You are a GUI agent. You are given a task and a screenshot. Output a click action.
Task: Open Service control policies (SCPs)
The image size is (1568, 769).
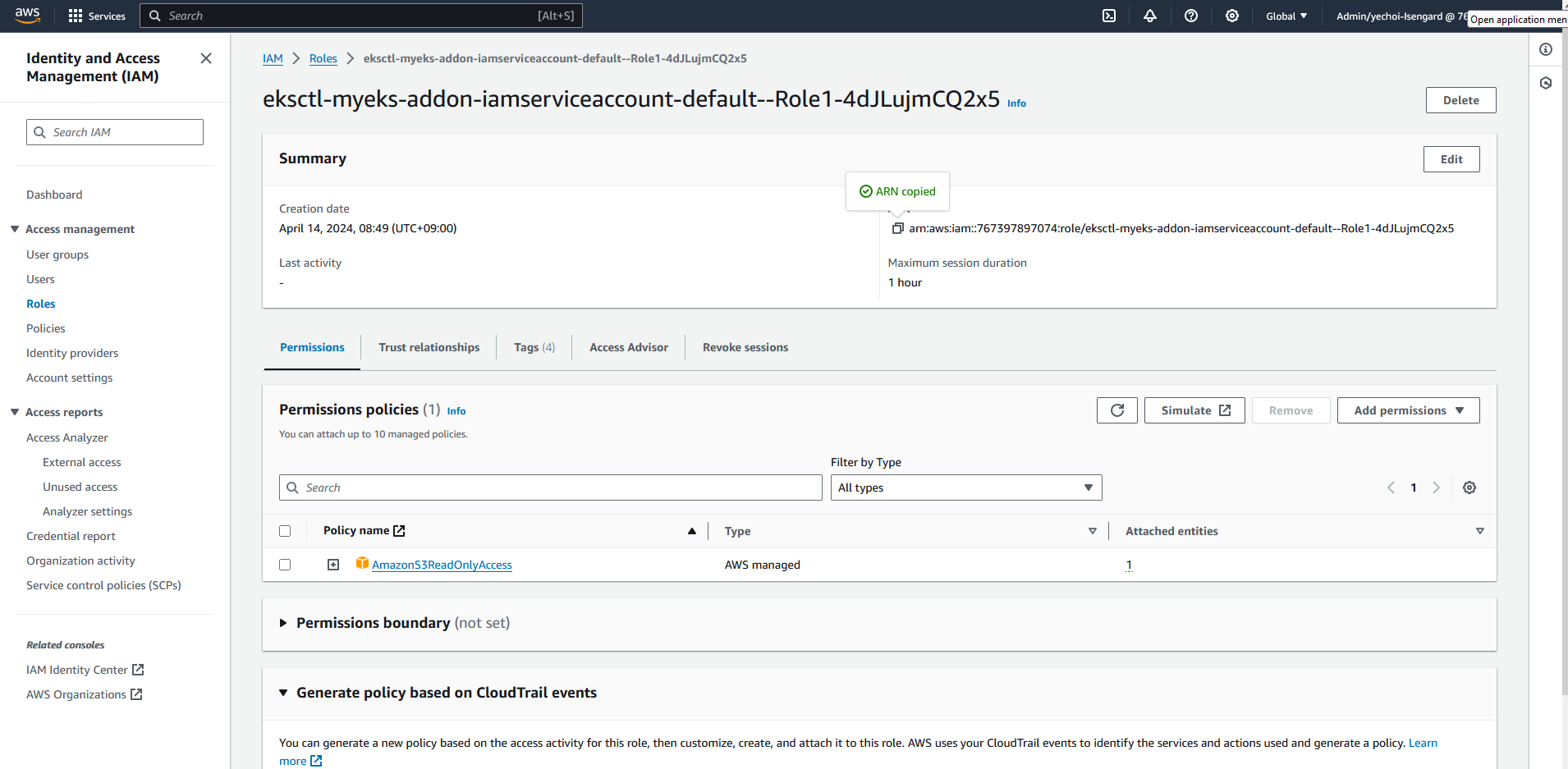(x=103, y=585)
